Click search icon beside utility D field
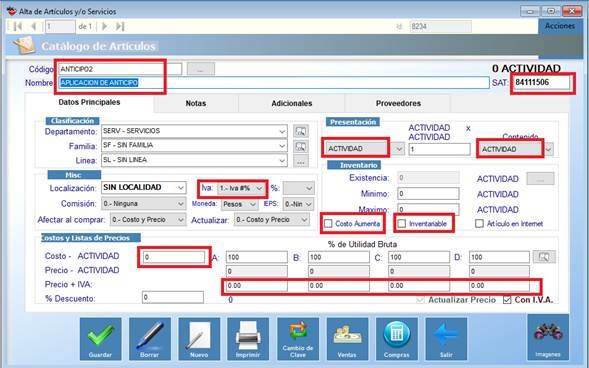 [x=544, y=257]
